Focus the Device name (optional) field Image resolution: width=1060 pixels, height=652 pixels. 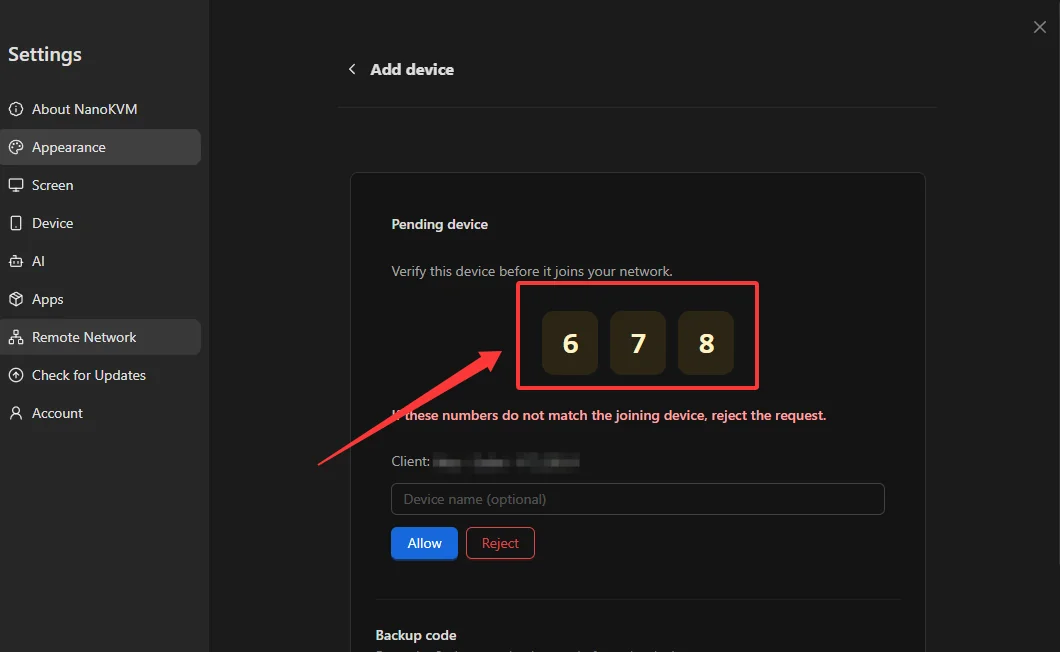coord(637,499)
